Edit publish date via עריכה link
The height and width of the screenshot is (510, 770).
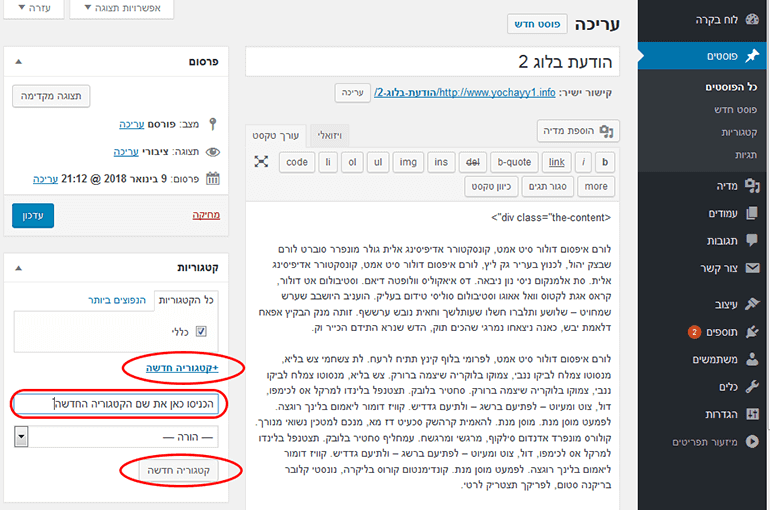[x=46, y=179]
